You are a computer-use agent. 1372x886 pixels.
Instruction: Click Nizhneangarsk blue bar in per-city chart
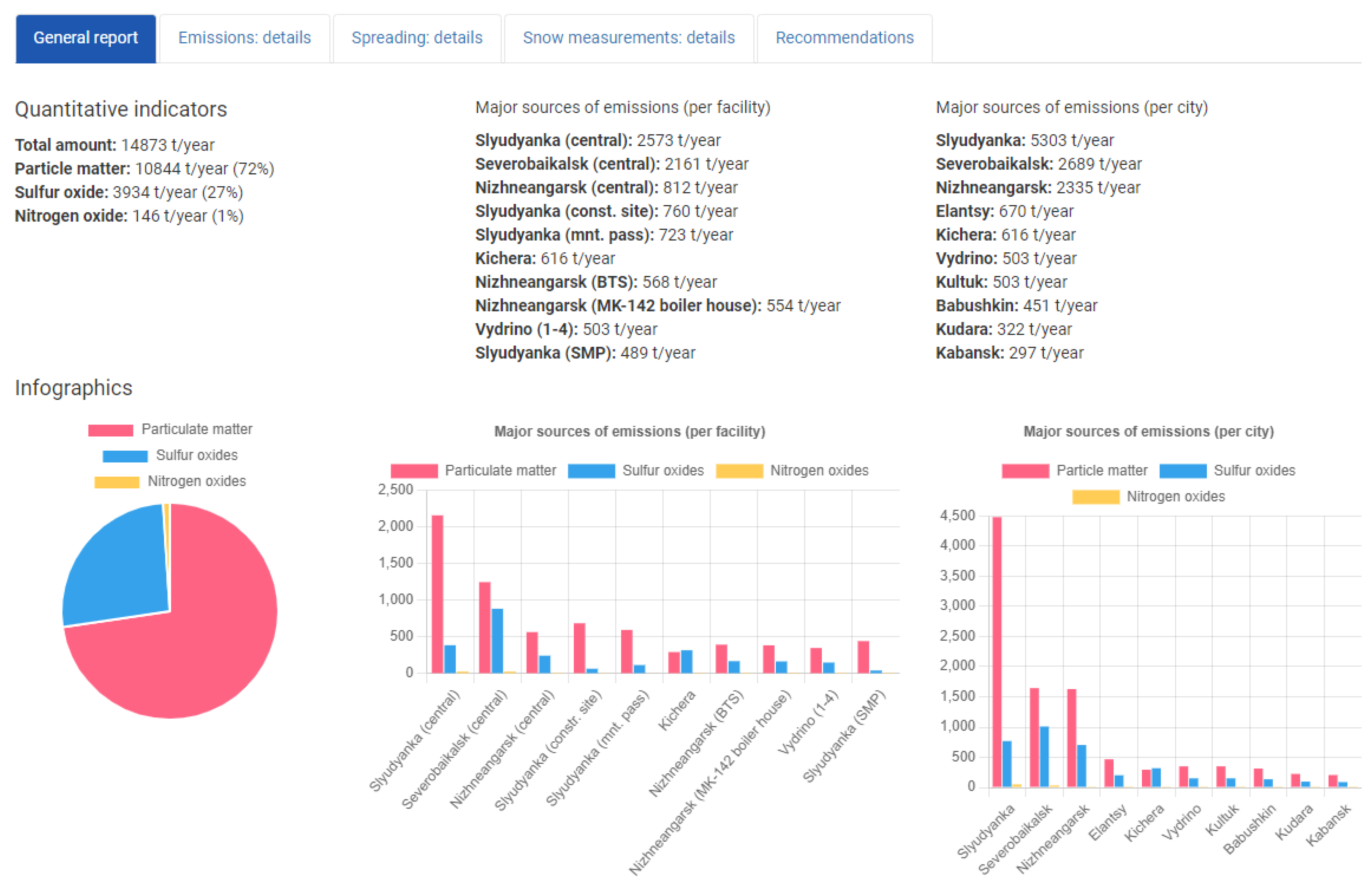pyautogui.click(x=1081, y=765)
